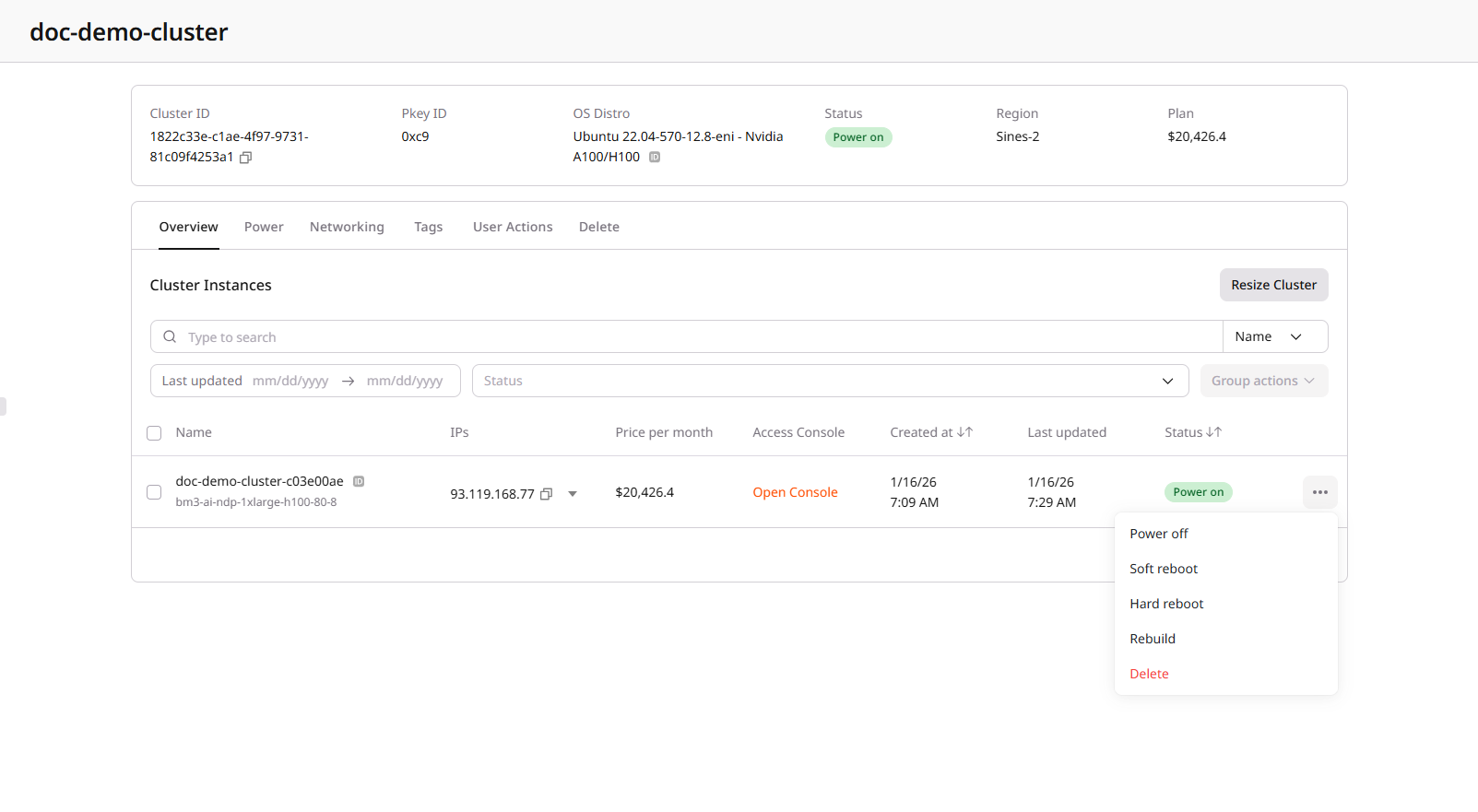The image size is (1478, 812).
Task: Switch to the Overview tab
Action: pyautogui.click(x=188, y=227)
